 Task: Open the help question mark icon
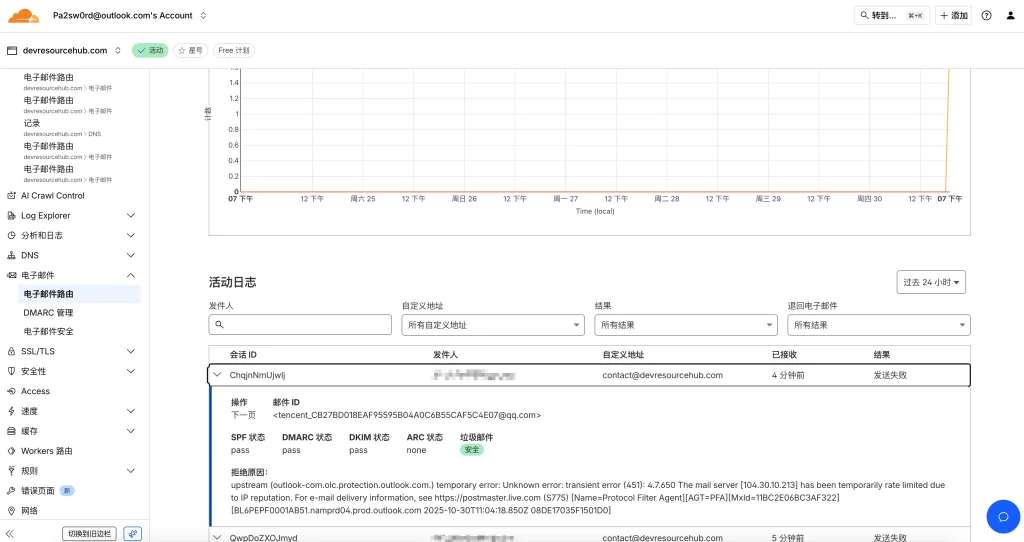(x=986, y=16)
